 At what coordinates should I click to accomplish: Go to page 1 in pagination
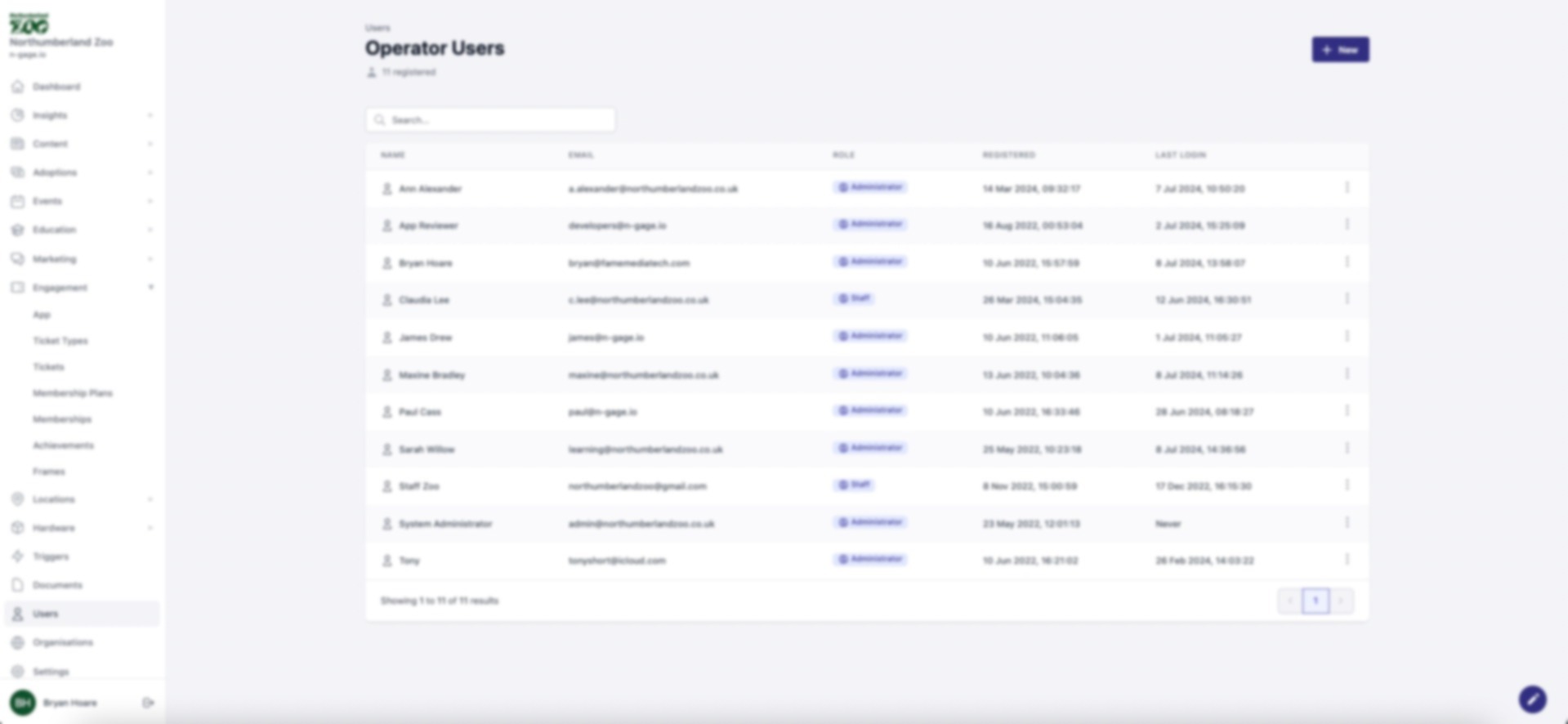click(1315, 601)
